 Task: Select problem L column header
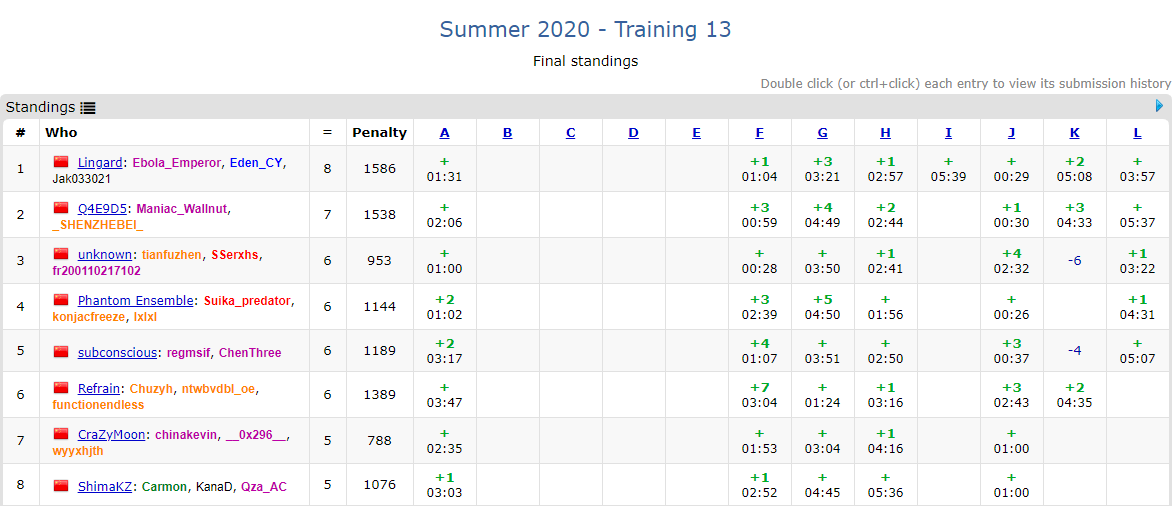pos(1137,132)
